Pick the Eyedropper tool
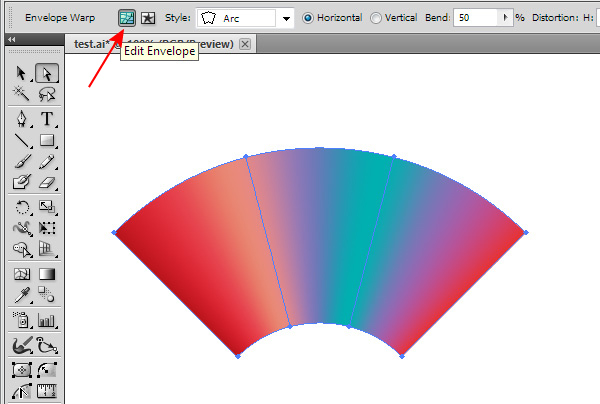Screen dimensions: 600x404 pyautogui.click(x=22, y=295)
